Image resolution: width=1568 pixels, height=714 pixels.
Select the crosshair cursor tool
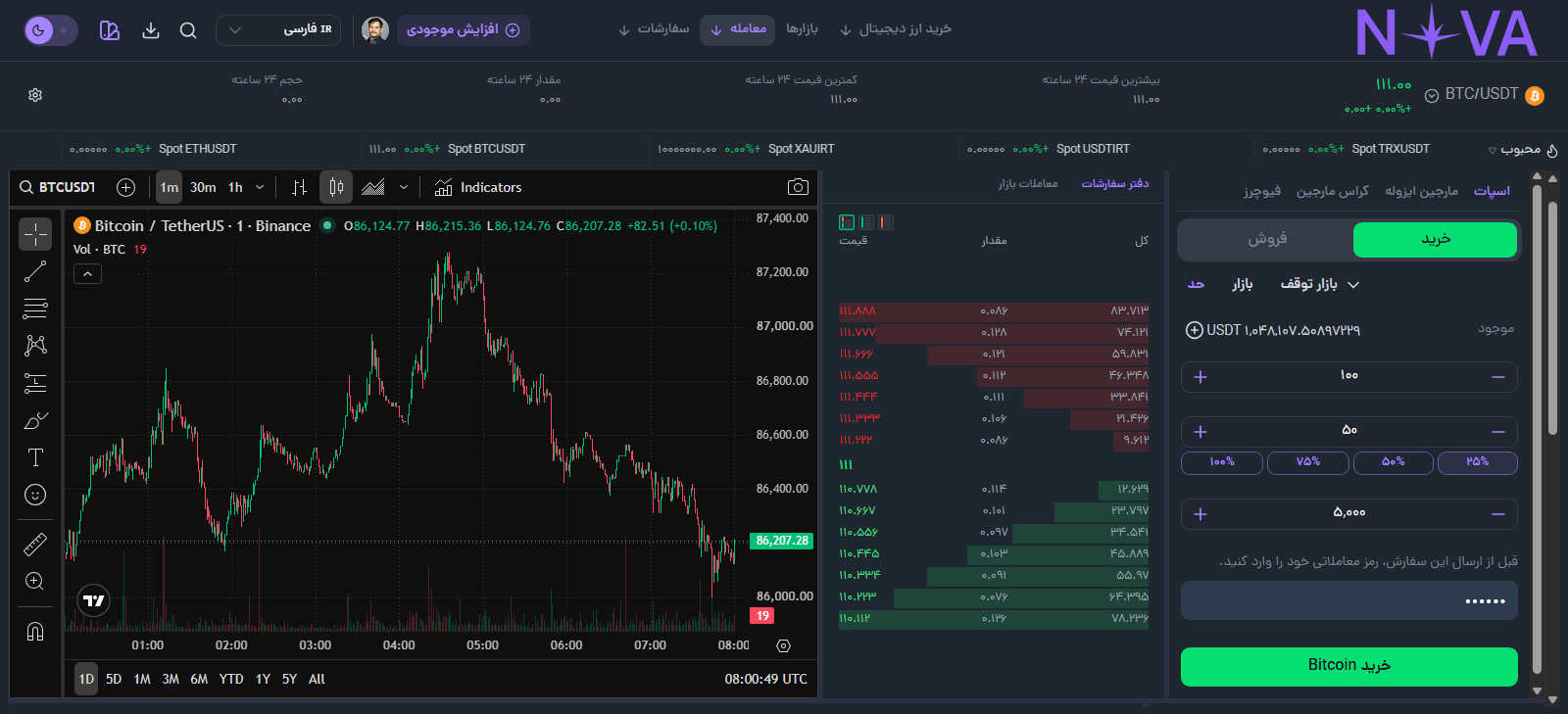tap(35, 234)
